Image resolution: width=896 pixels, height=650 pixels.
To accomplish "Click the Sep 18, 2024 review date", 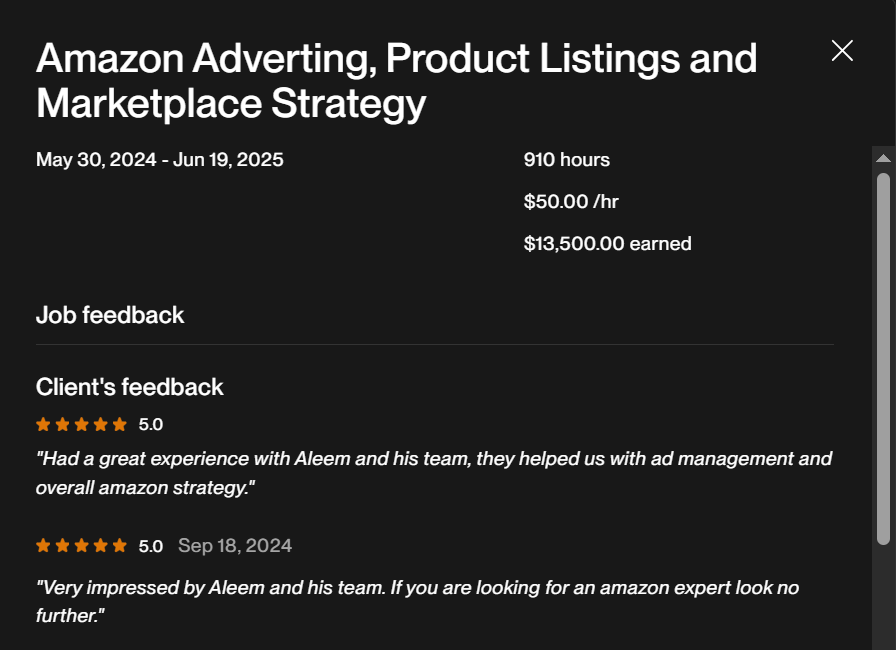I will [x=235, y=546].
